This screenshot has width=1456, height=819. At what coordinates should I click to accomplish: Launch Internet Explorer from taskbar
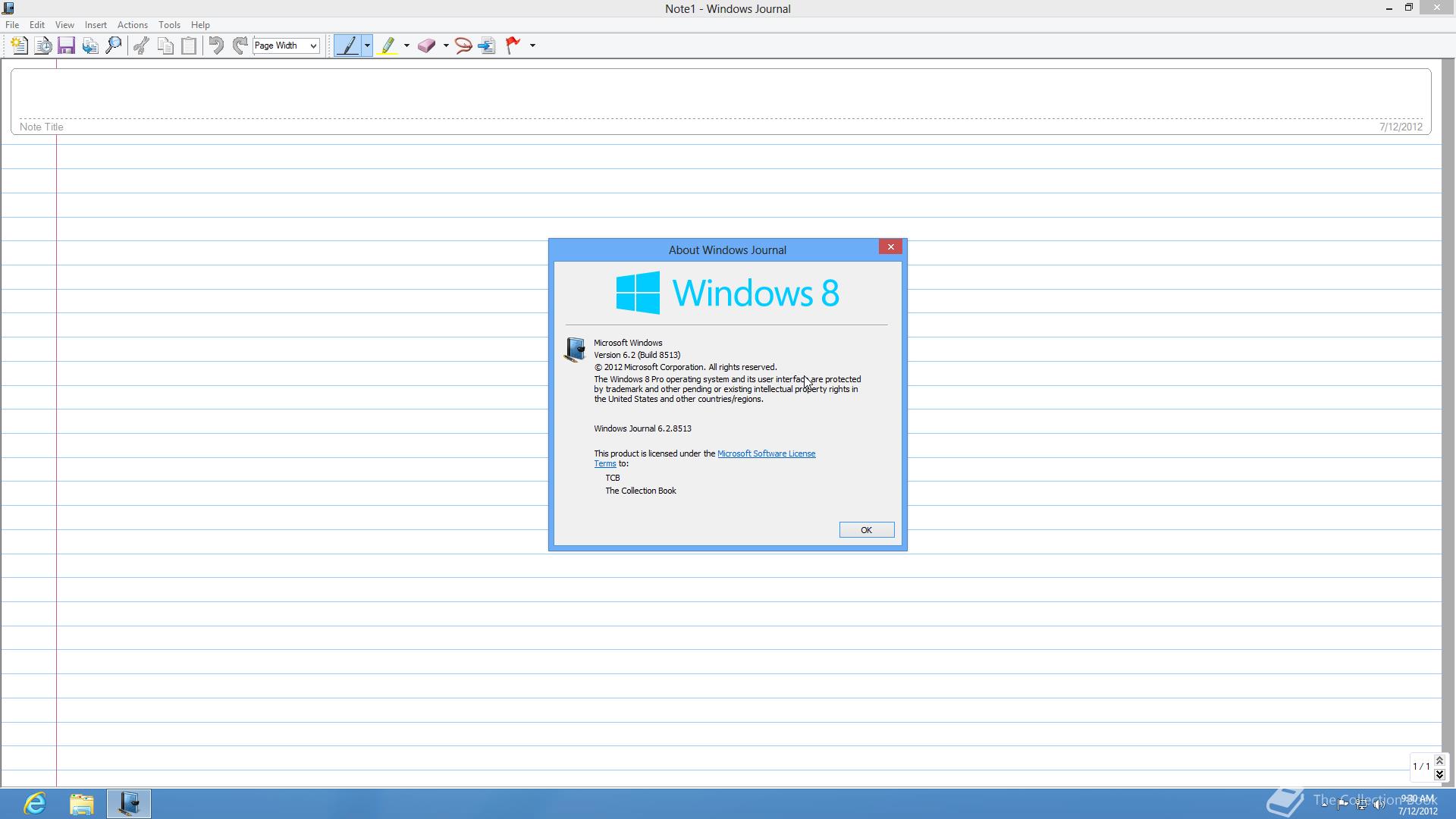35,803
